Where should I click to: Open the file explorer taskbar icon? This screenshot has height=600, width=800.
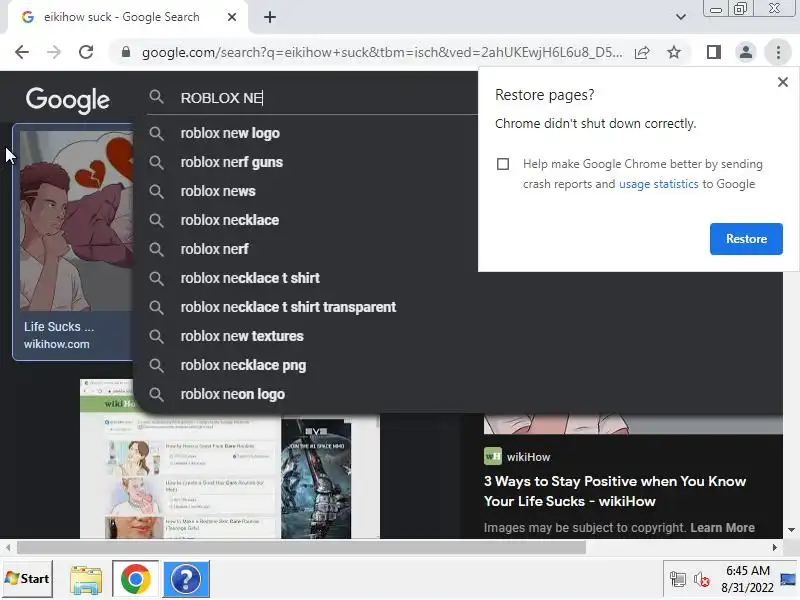86,580
